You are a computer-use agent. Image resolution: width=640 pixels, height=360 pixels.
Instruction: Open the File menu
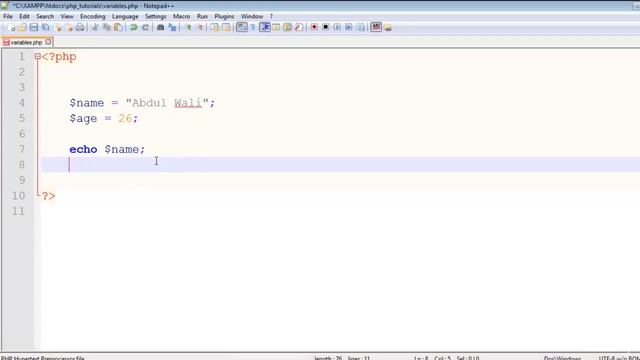coord(8,16)
